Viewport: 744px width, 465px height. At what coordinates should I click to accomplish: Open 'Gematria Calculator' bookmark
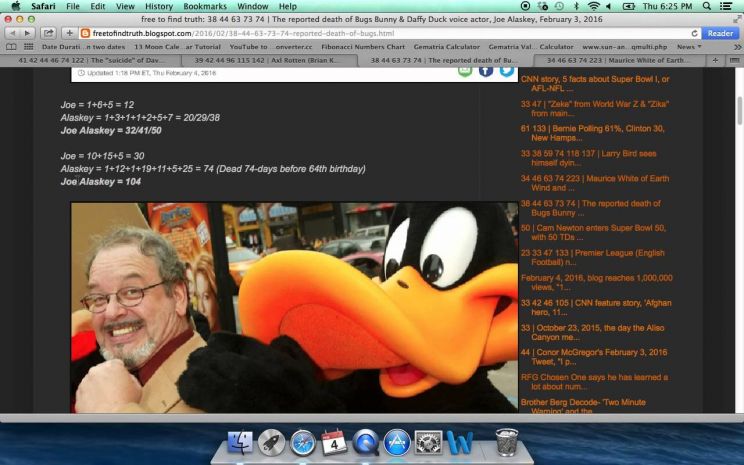click(446, 47)
